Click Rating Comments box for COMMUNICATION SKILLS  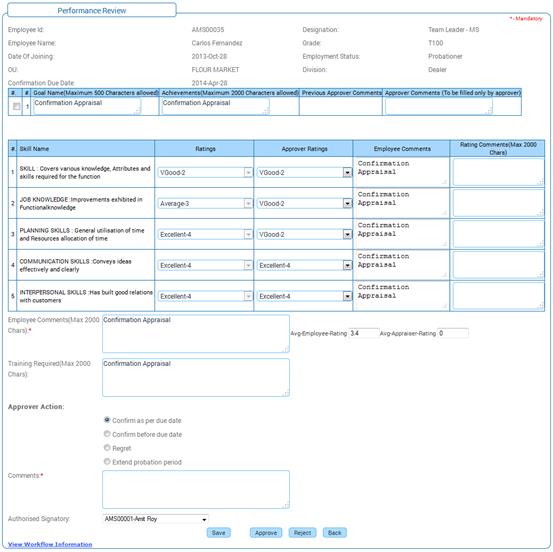click(x=498, y=265)
